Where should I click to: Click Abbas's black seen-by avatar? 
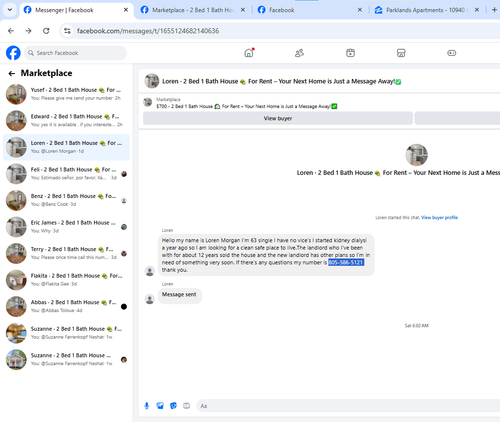coord(124,307)
